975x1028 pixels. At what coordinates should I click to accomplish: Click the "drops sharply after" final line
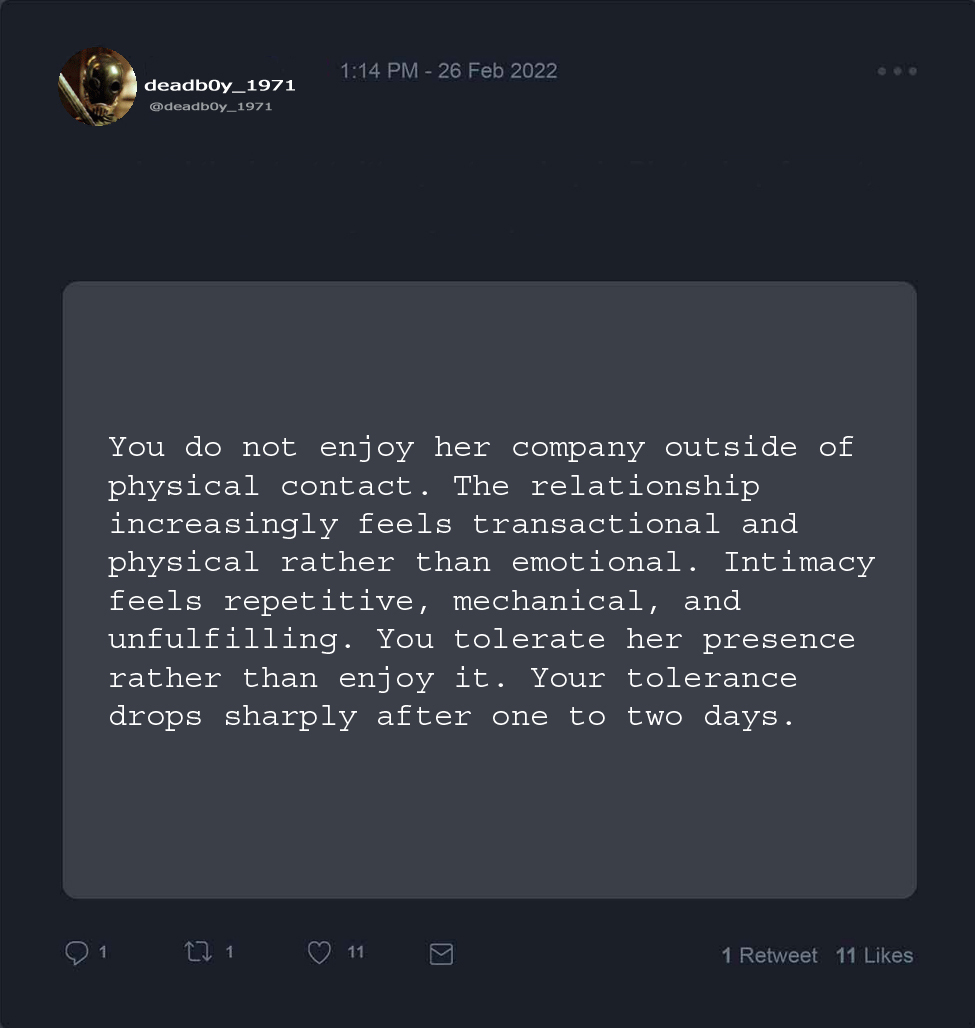pos(290,716)
